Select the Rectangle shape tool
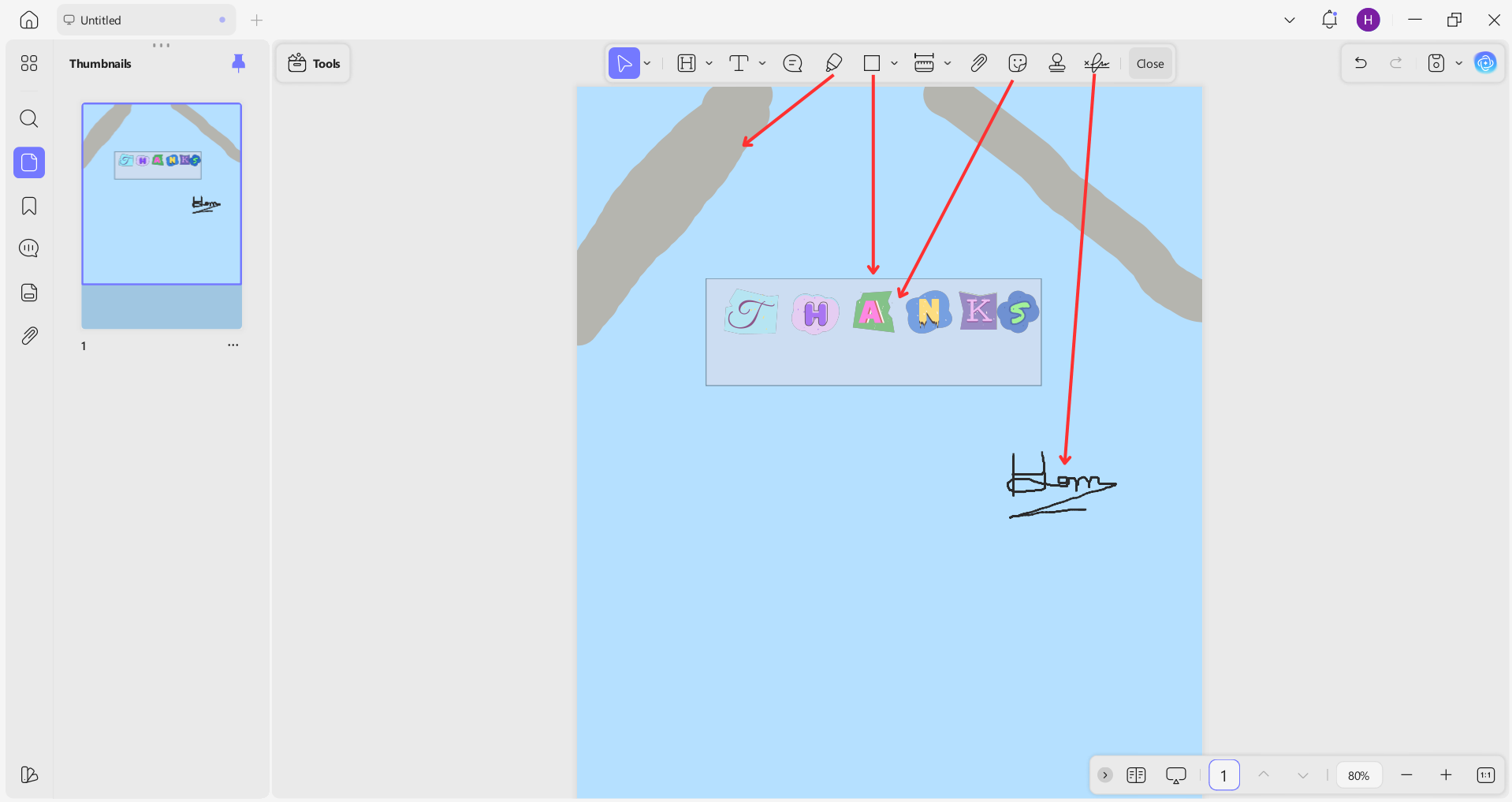Viewport: 1512px width, 802px height. (x=871, y=63)
